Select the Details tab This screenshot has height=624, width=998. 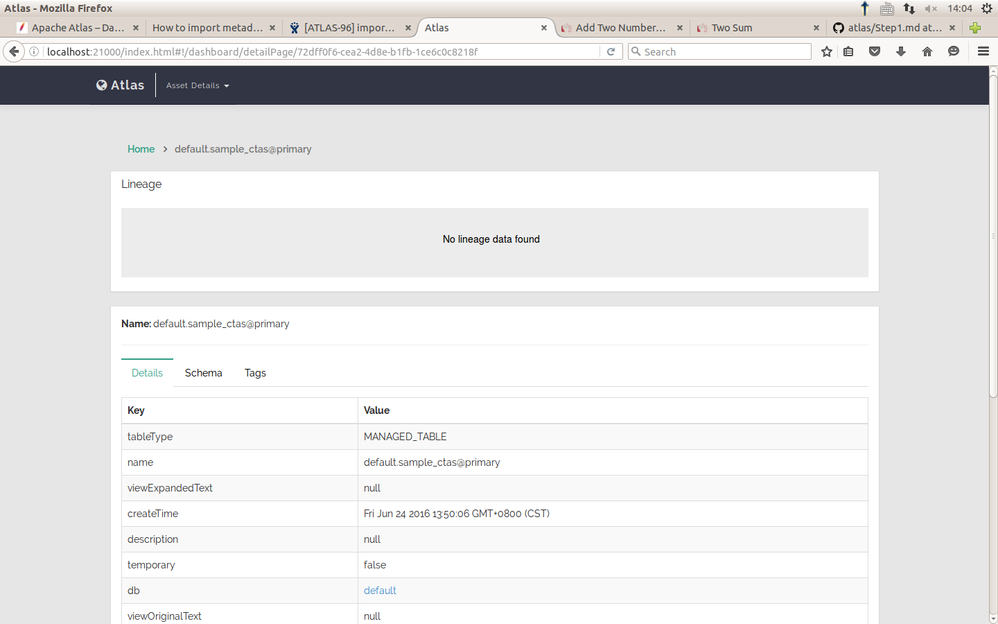point(147,373)
